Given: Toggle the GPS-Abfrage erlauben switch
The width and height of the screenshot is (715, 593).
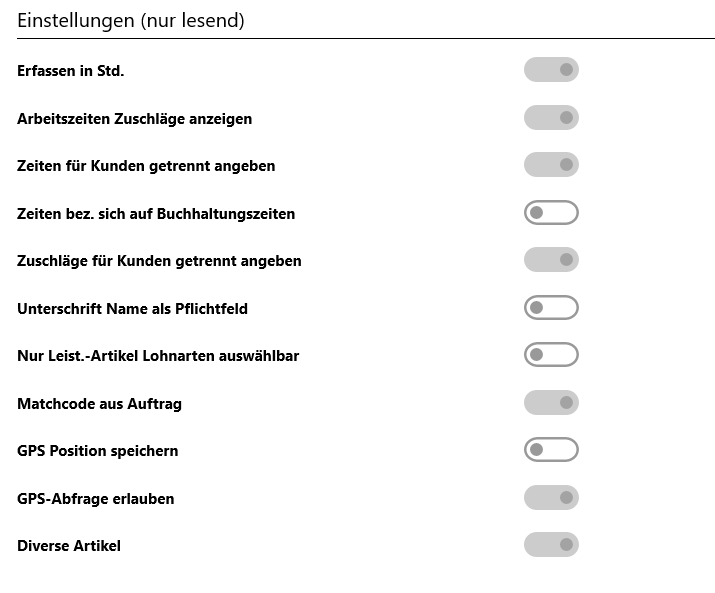Looking at the screenshot, I should (x=551, y=497).
